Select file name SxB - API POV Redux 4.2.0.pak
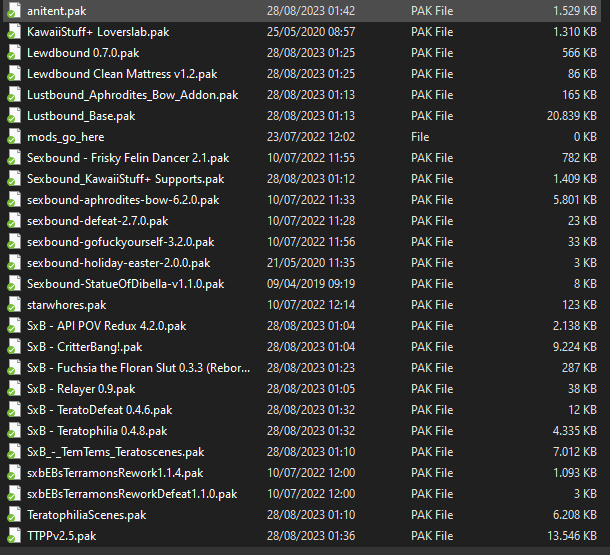The image size is (610, 555). (x=107, y=326)
